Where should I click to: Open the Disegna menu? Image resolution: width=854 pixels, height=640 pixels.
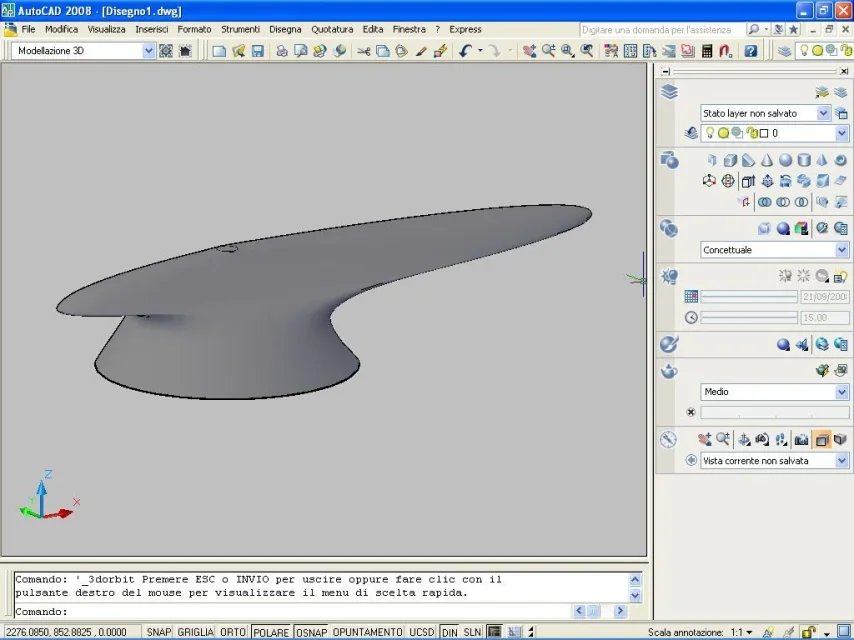pos(285,29)
